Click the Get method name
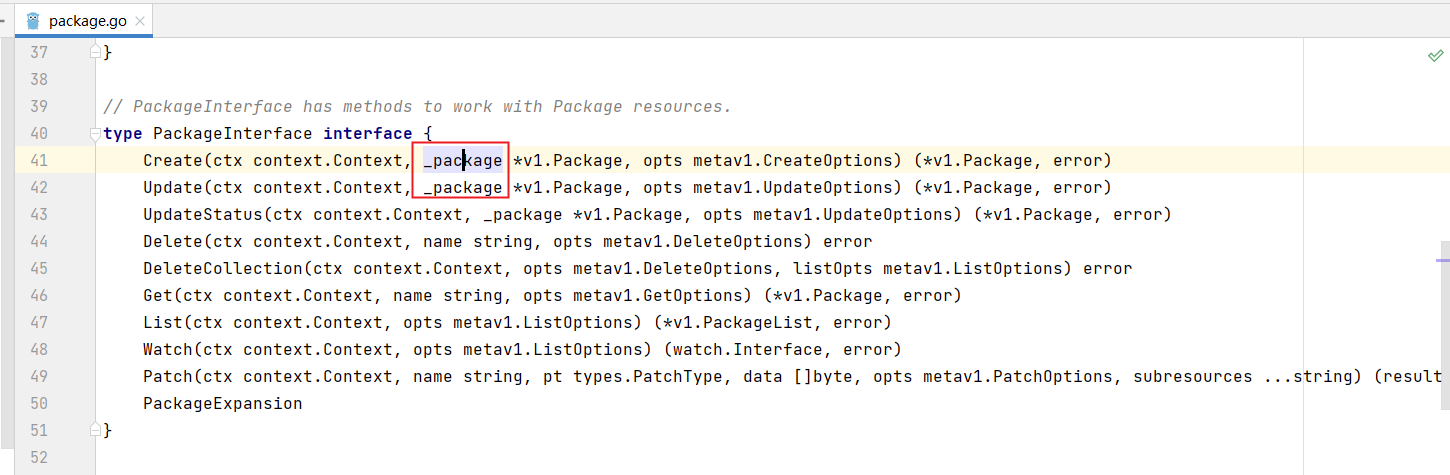Image resolution: width=1450 pixels, height=475 pixels. coord(158,295)
